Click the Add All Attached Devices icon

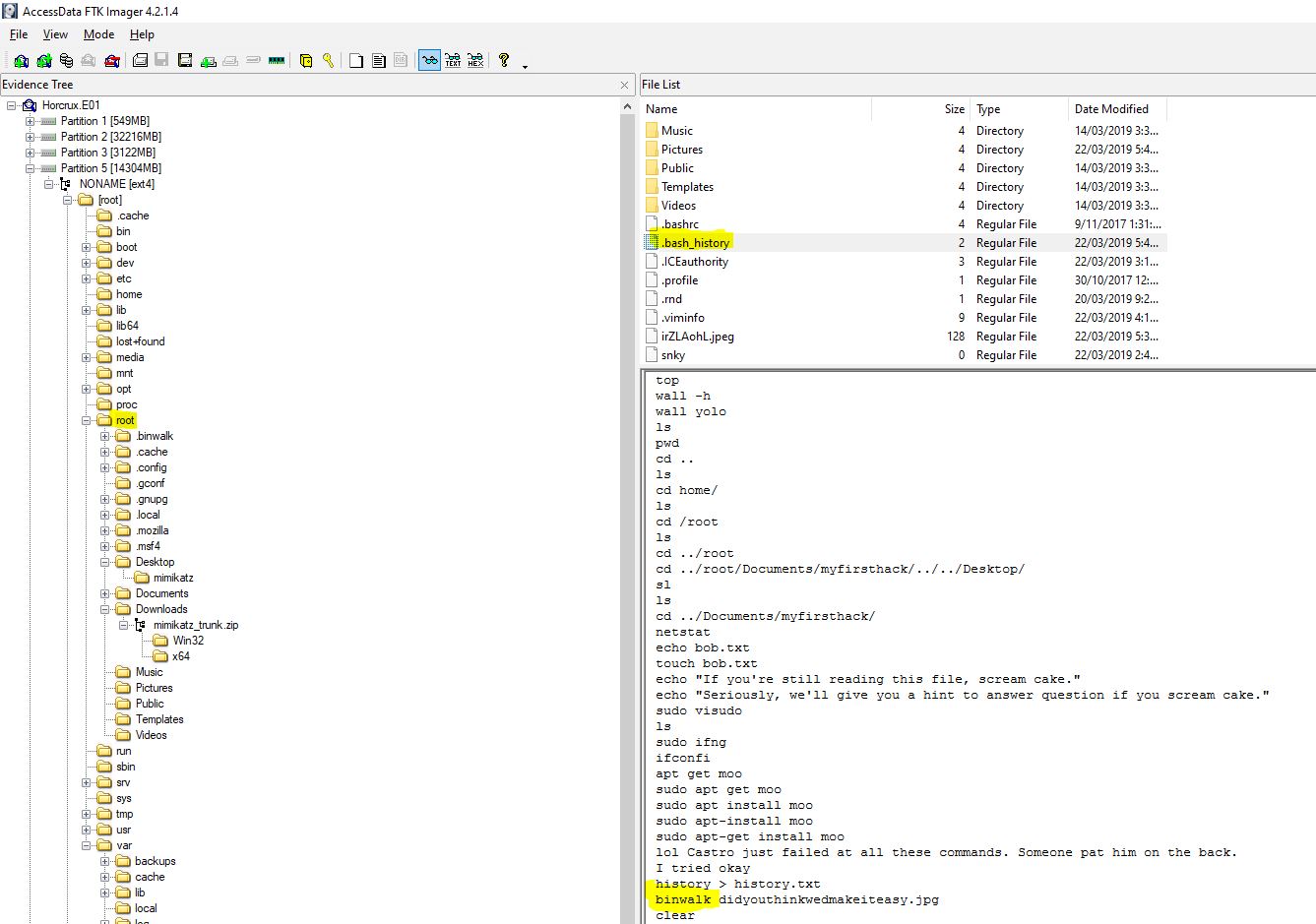click(x=43, y=61)
